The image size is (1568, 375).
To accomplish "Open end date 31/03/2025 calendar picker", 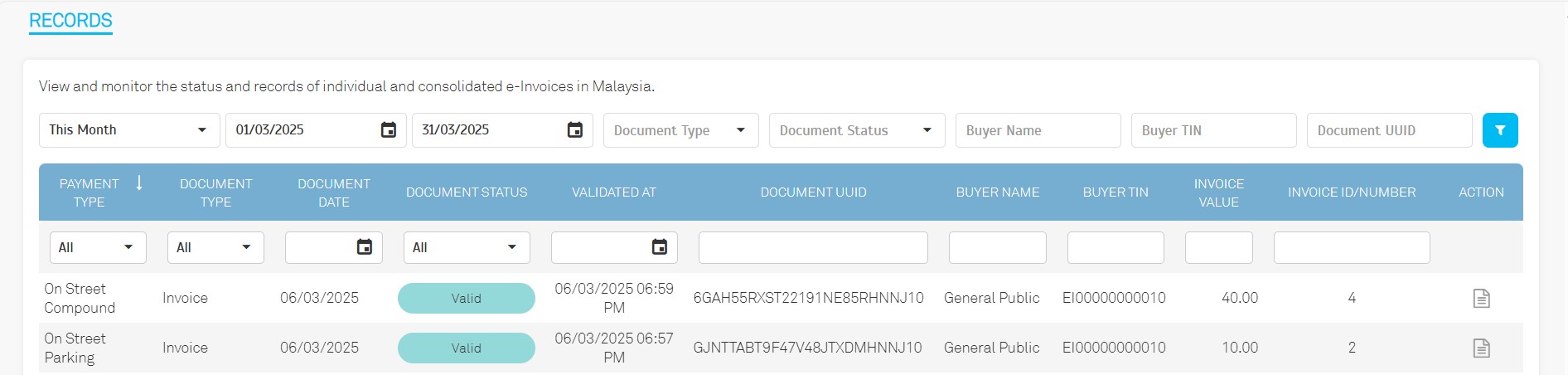I will [574, 130].
